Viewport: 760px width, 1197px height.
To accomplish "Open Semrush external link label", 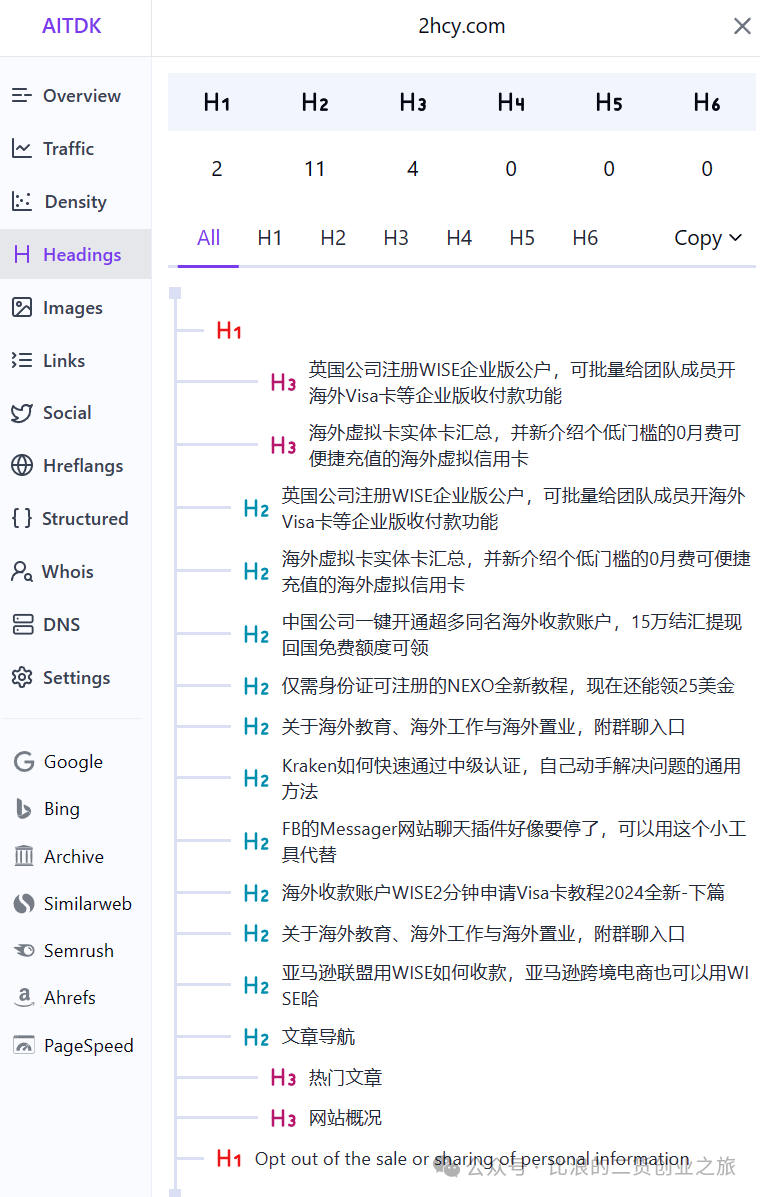I will (79, 950).
